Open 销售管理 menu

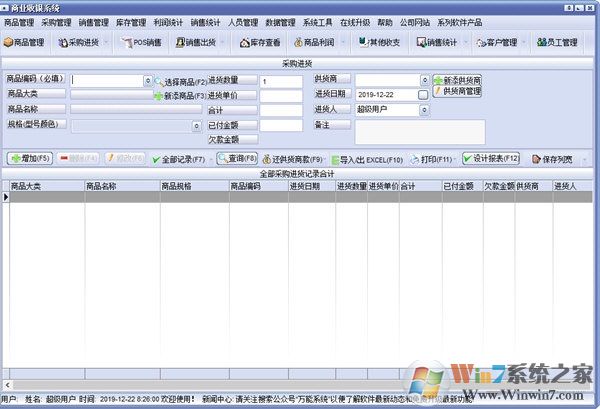(x=94, y=23)
